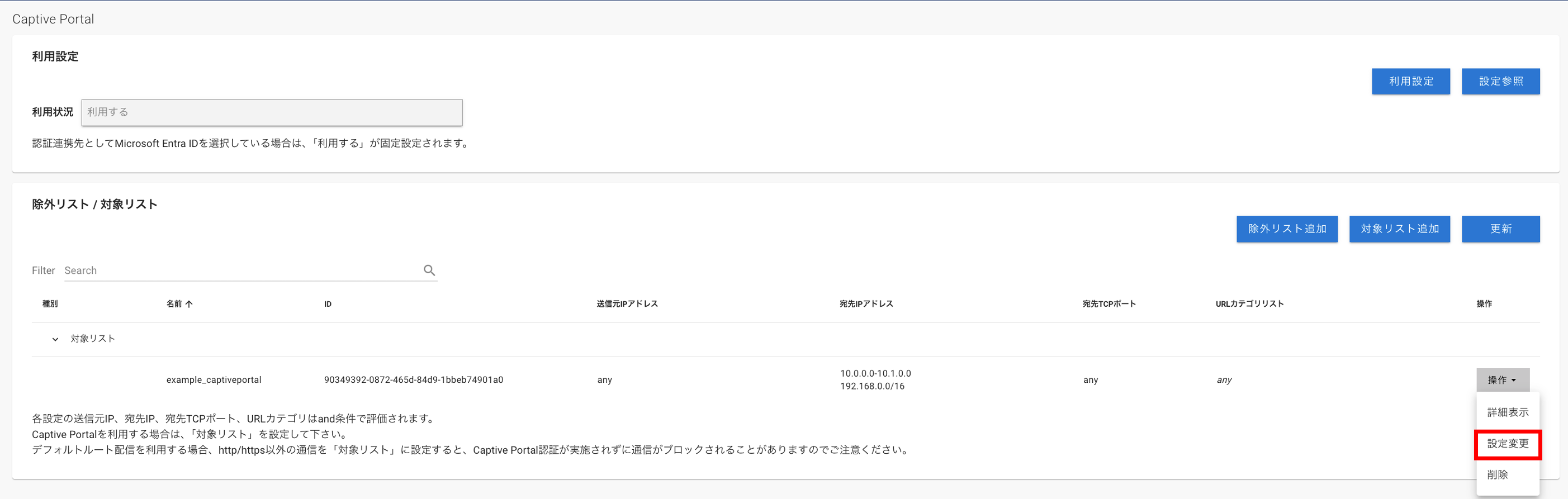The image size is (1568, 499).
Task: Select 削除 from the 操作 menu
Action: pyautogui.click(x=1507, y=474)
